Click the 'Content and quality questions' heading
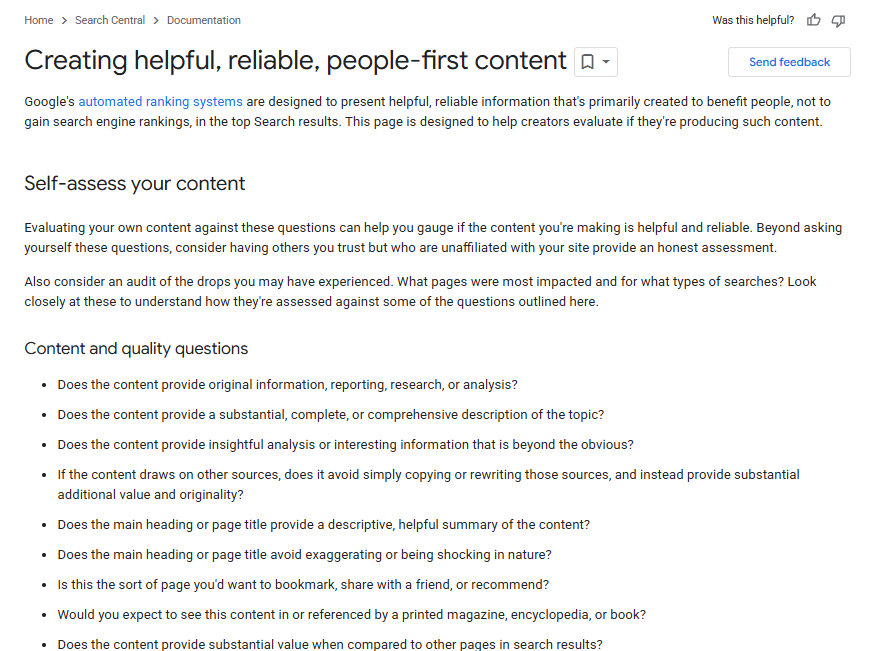 click(x=136, y=348)
